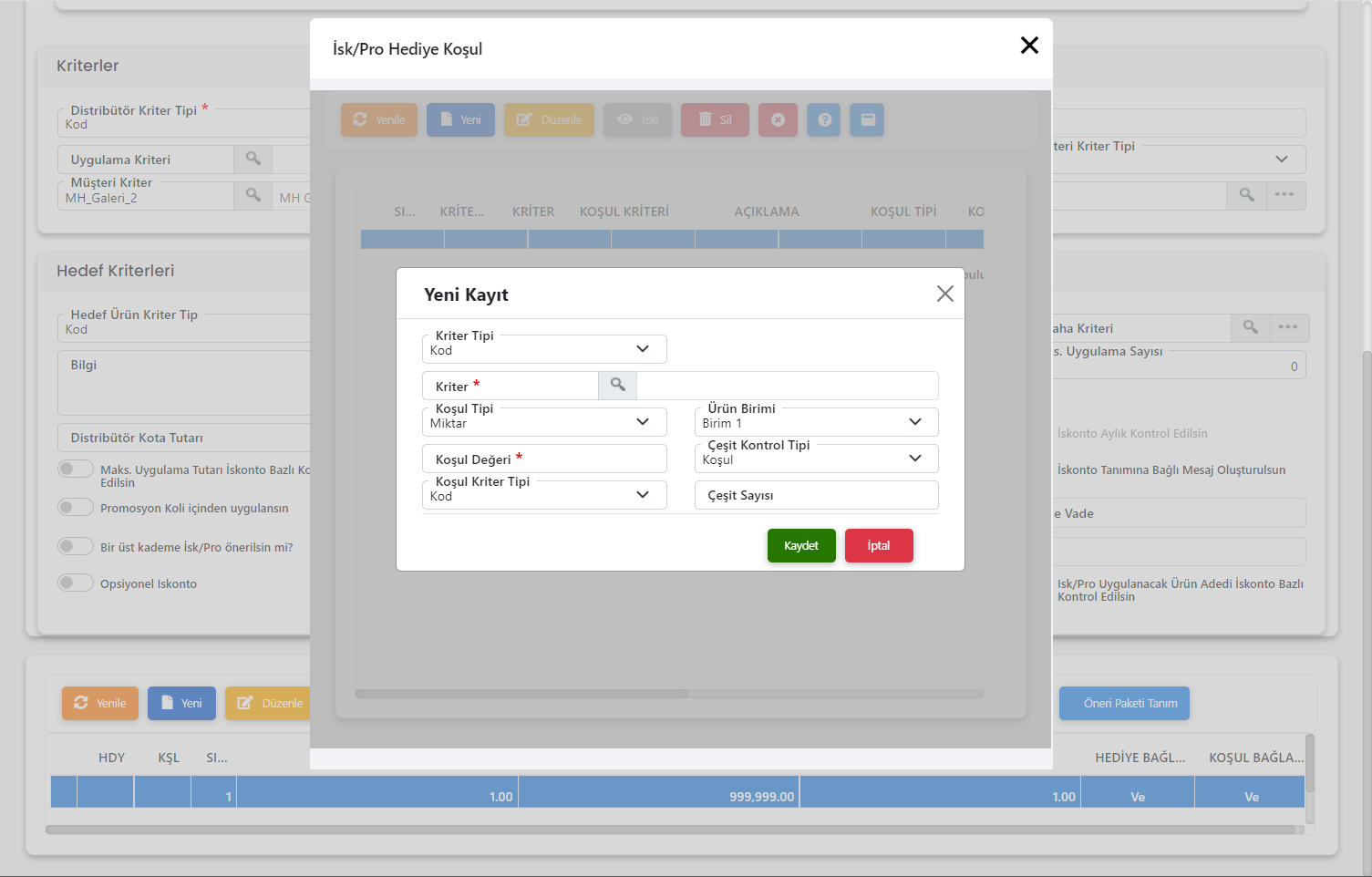Click the search icon beside Uygulama Kriteri
This screenshot has height=877, width=1372.
253,160
